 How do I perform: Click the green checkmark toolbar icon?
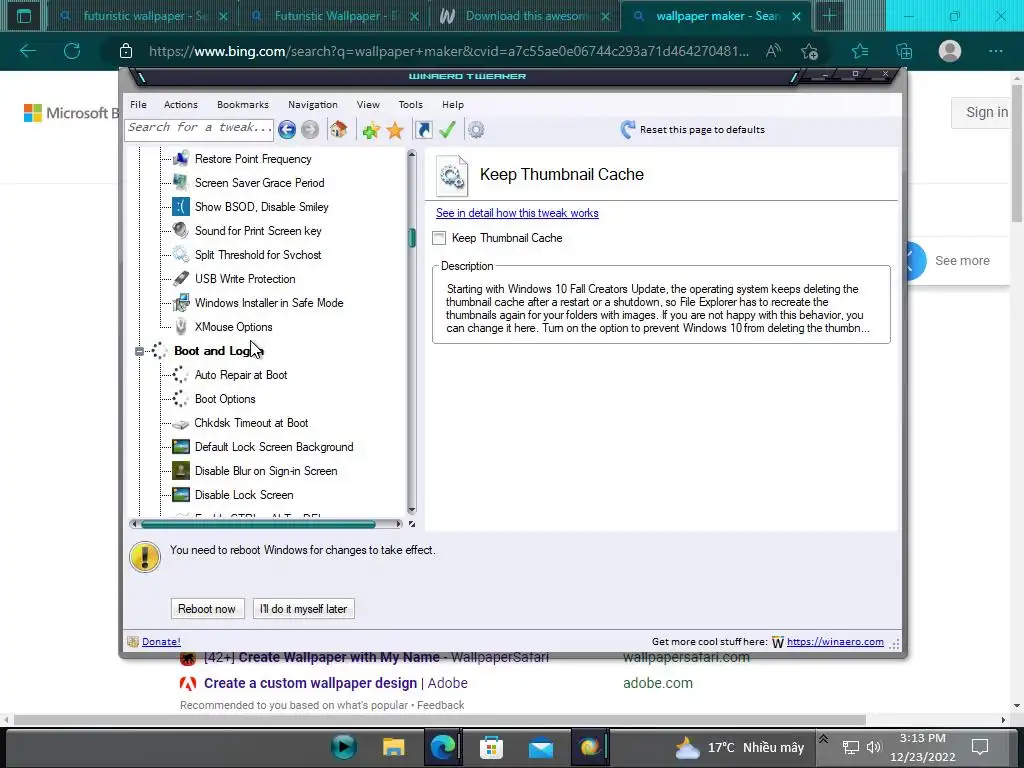447,129
